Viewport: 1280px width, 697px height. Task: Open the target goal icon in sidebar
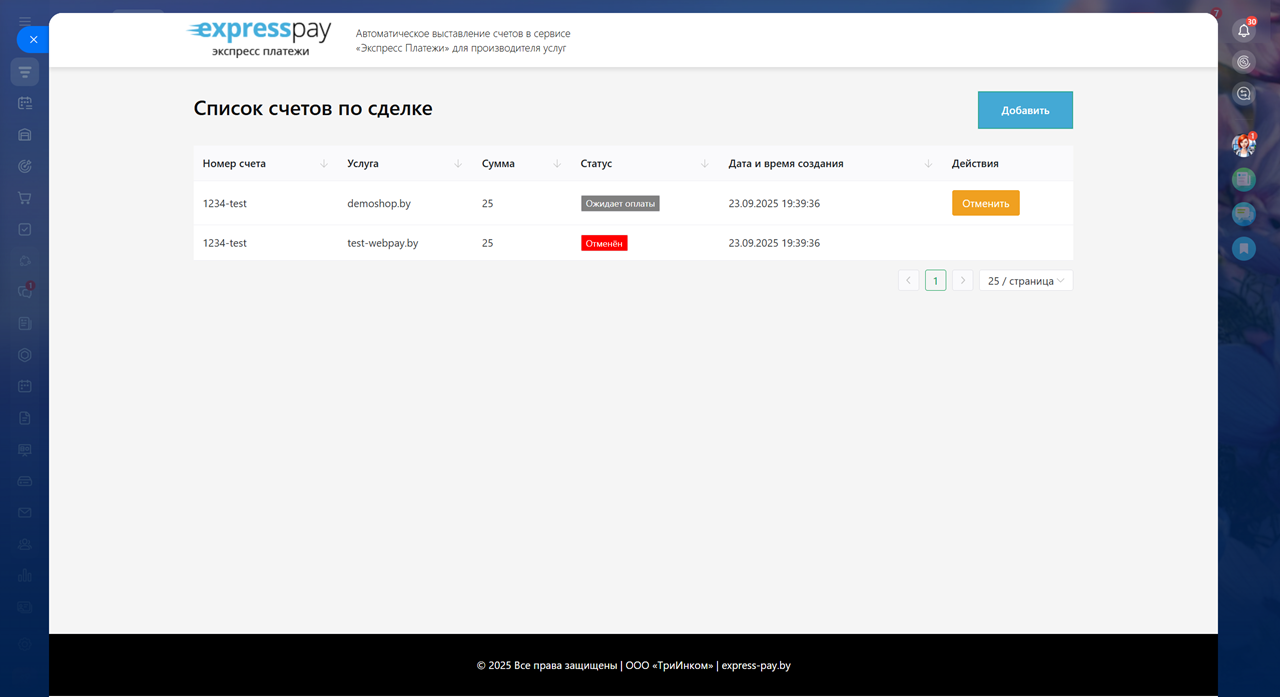click(x=25, y=166)
